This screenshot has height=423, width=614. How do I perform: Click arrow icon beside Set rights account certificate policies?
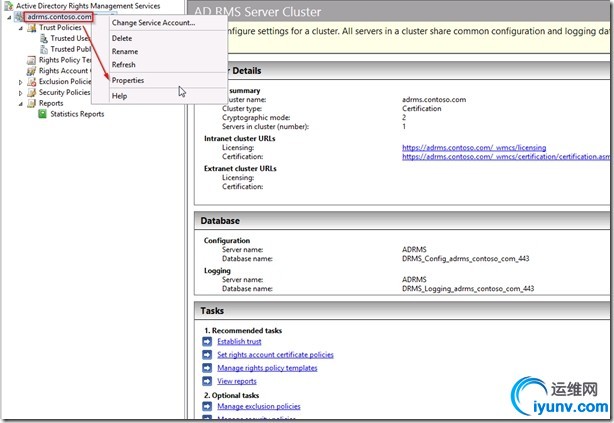(207, 355)
